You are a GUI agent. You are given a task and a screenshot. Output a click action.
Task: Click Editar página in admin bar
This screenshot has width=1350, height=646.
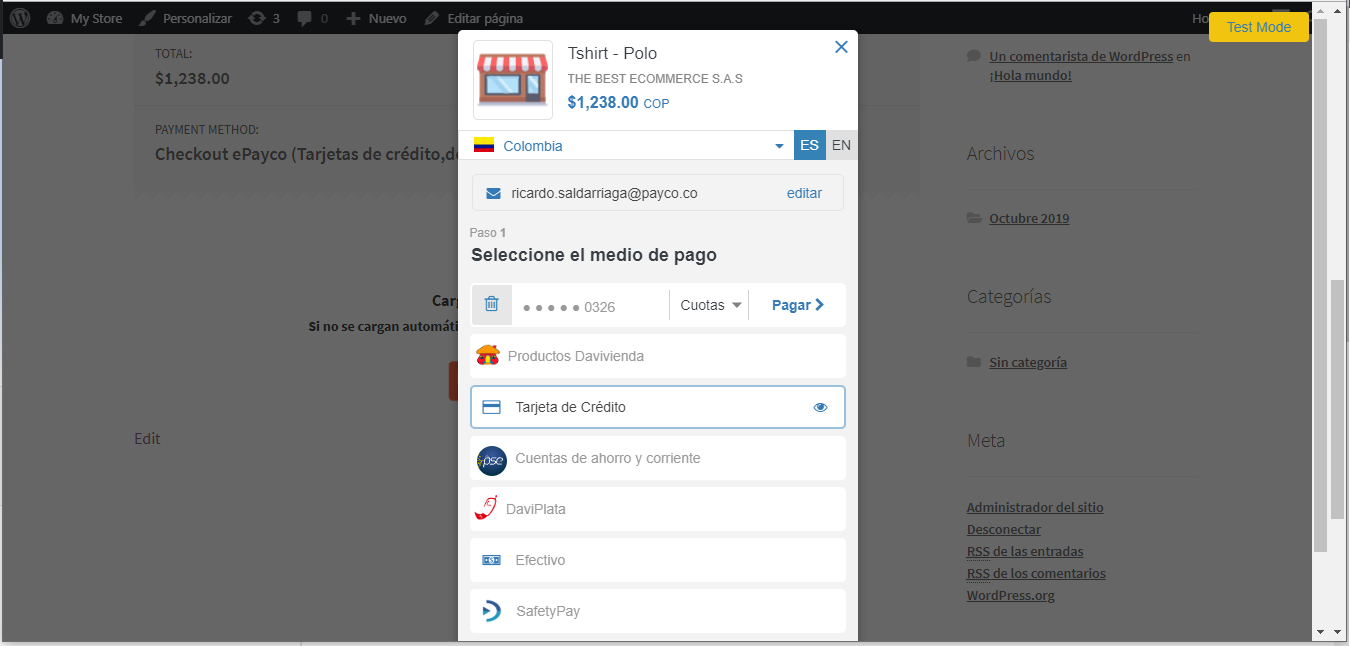click(473, 18)
